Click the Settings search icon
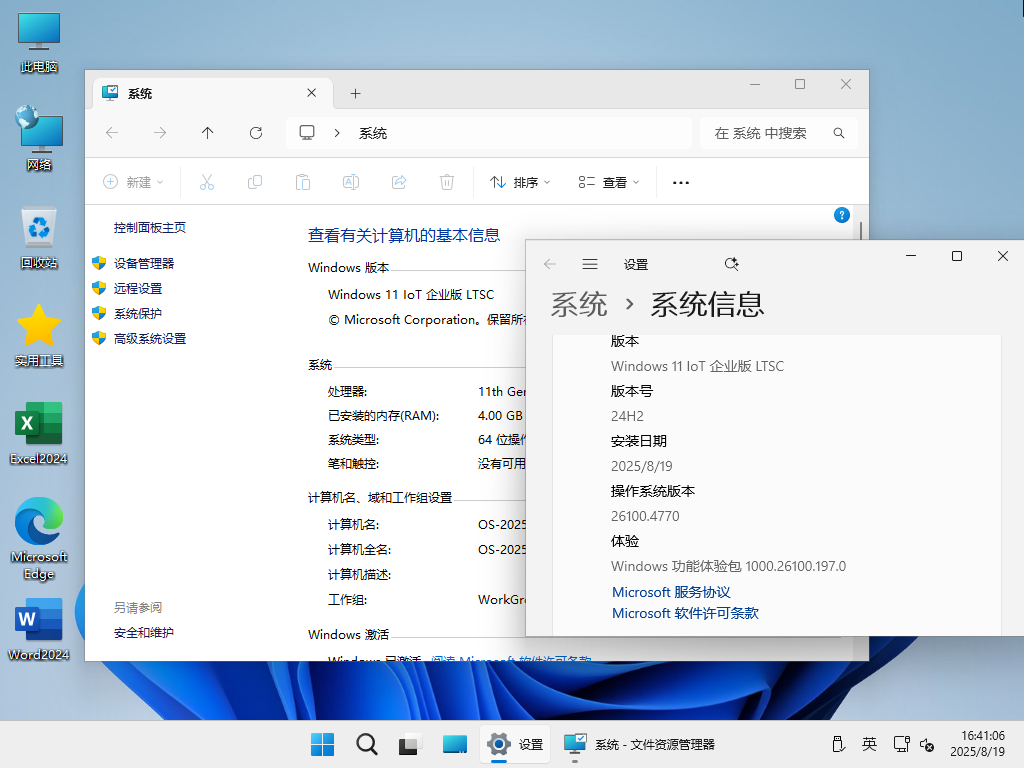 coord(731,264)
